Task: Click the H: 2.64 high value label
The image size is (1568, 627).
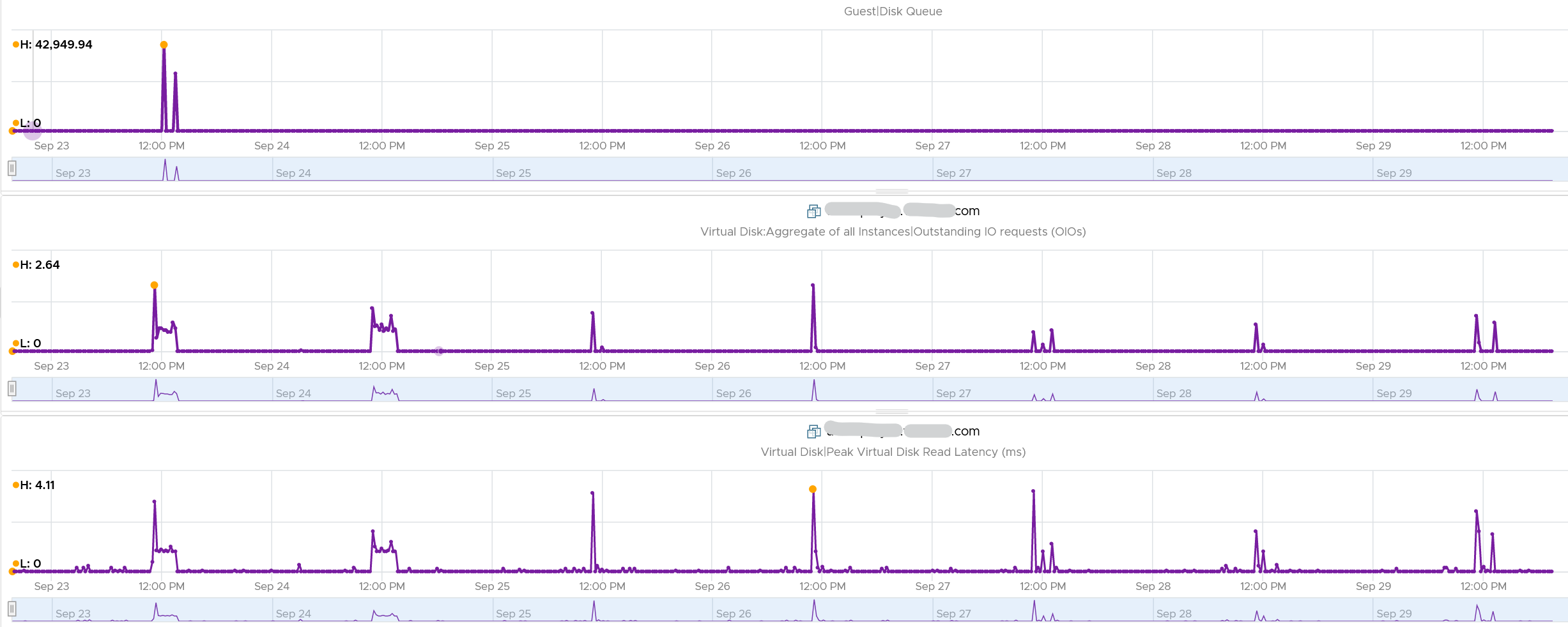Action: (x=40, y=265)
